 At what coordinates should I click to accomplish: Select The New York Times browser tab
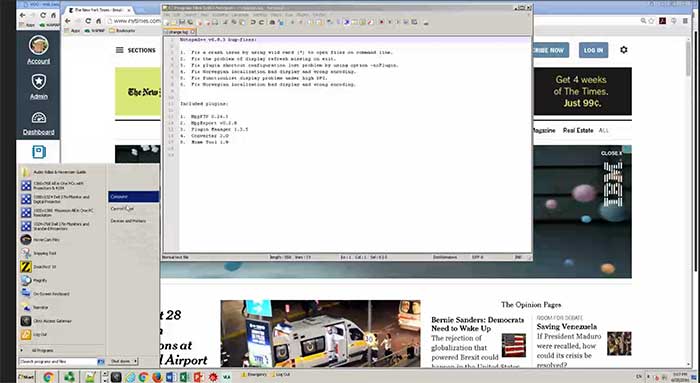[98, 10]
